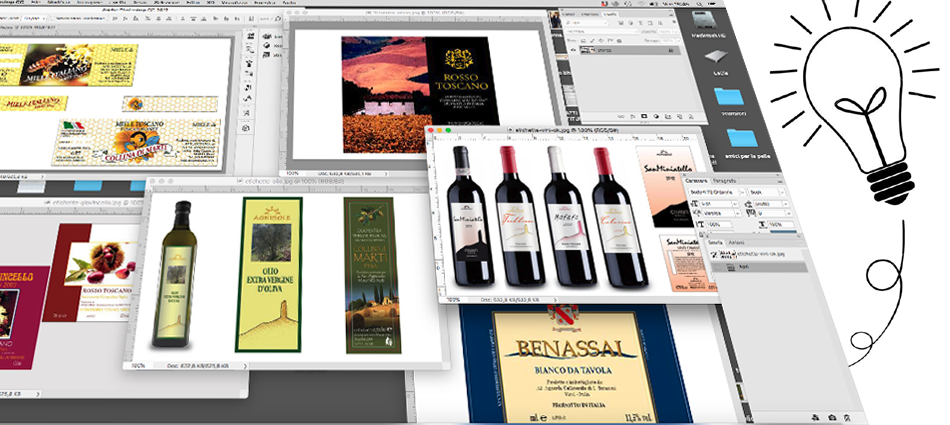
Task: Click zoom percentage in etichette-vini-ok.jpg status bar
Action: click(454, 300)
